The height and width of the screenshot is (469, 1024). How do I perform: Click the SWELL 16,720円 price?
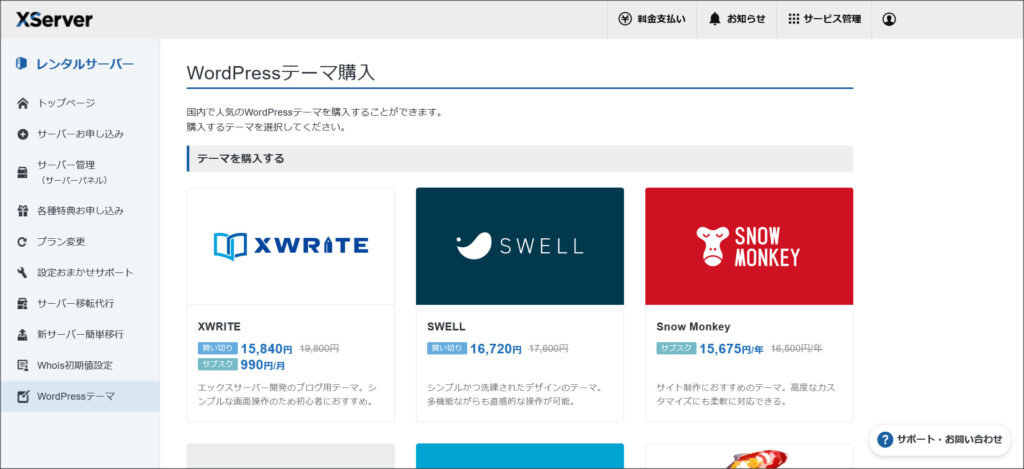coord(496,349)
